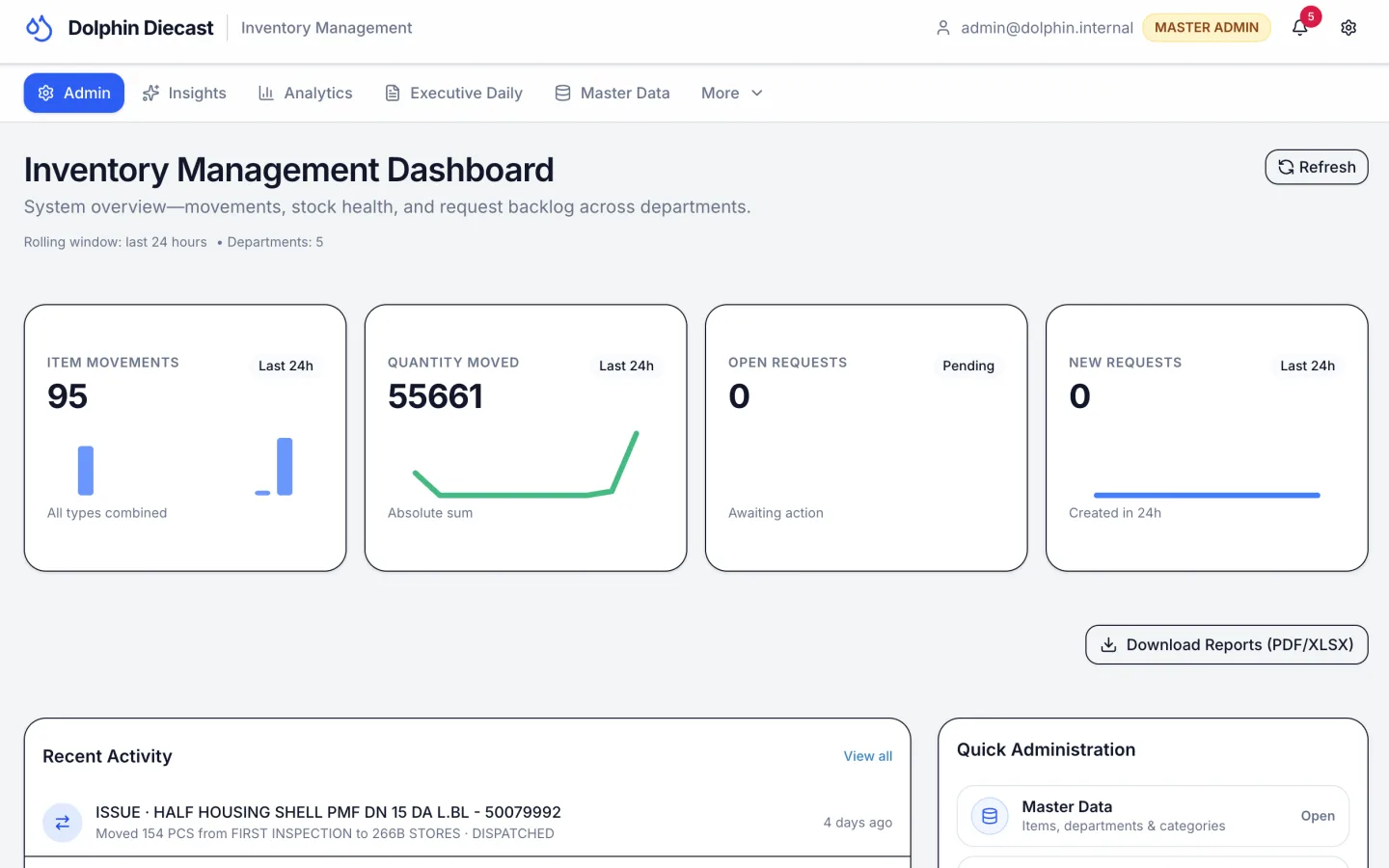1389x868 pixels.
Task: Click the MASTER ADMIN role badge
Action: [x=1207, y=28]
